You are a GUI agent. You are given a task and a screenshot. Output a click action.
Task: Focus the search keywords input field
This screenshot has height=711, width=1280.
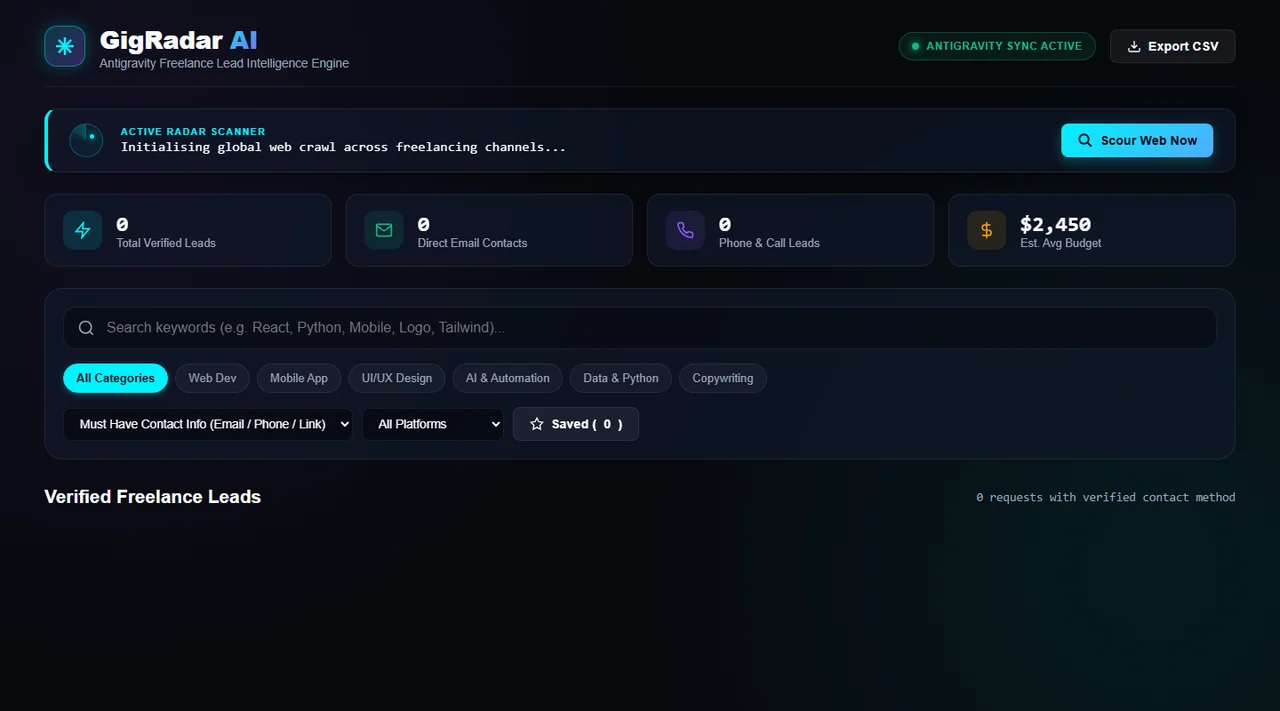640,328
